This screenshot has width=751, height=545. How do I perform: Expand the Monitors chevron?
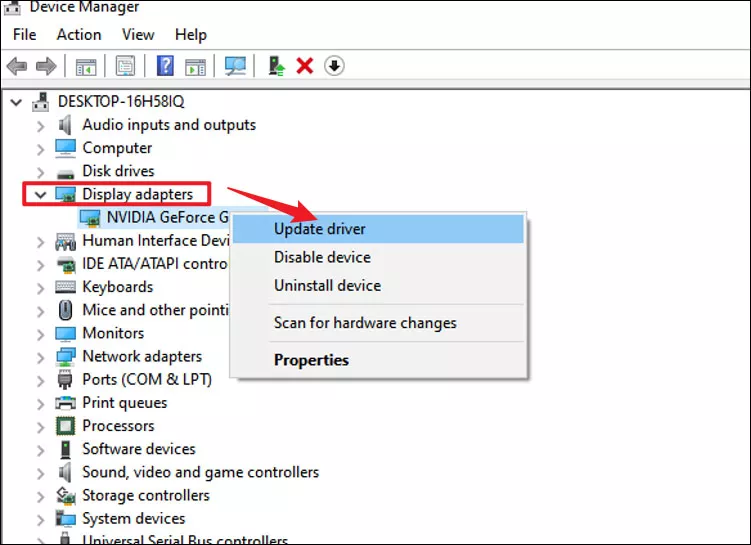[x=41, y=334]
